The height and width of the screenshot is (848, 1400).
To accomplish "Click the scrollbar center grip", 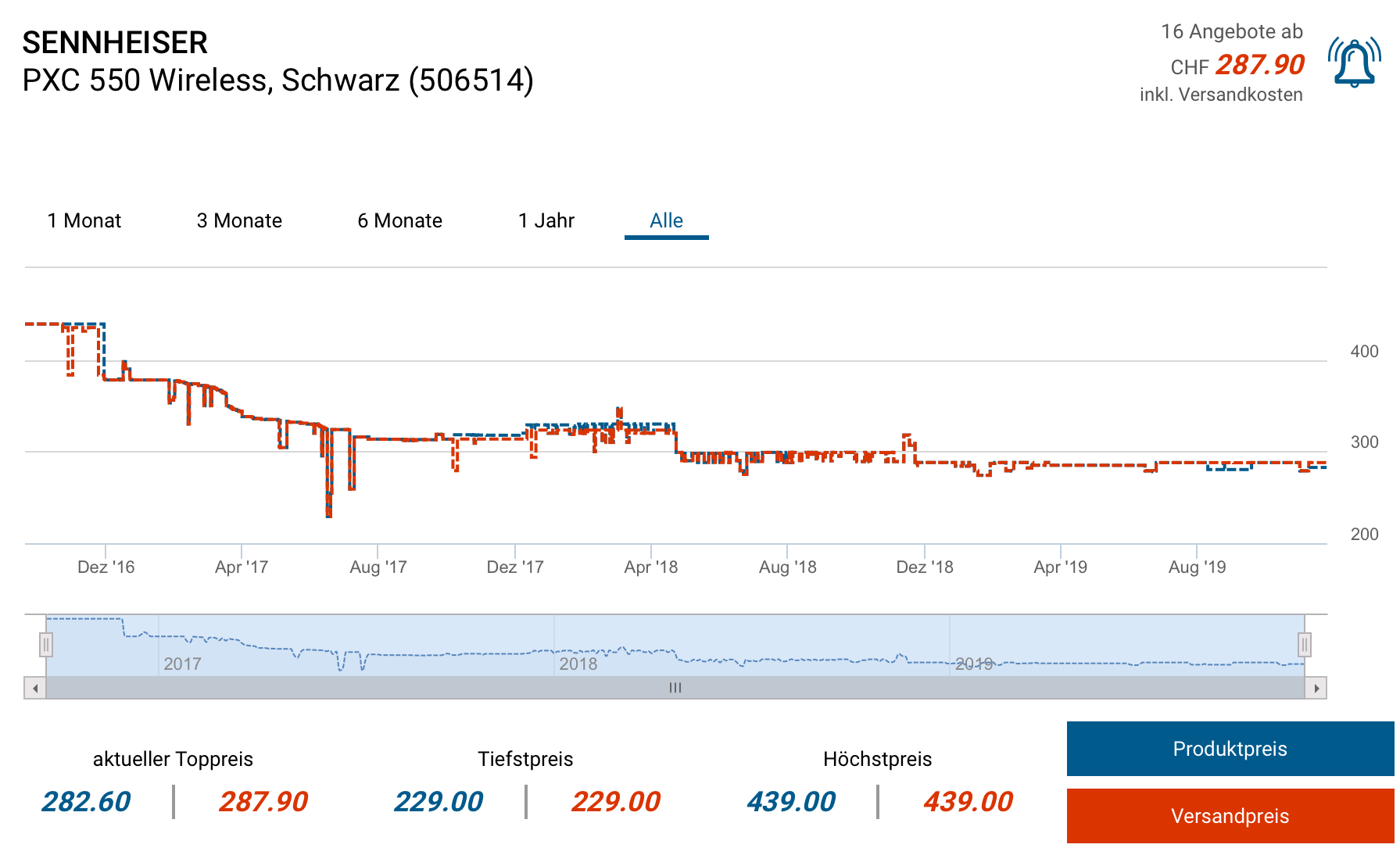I will coord(675,689).
